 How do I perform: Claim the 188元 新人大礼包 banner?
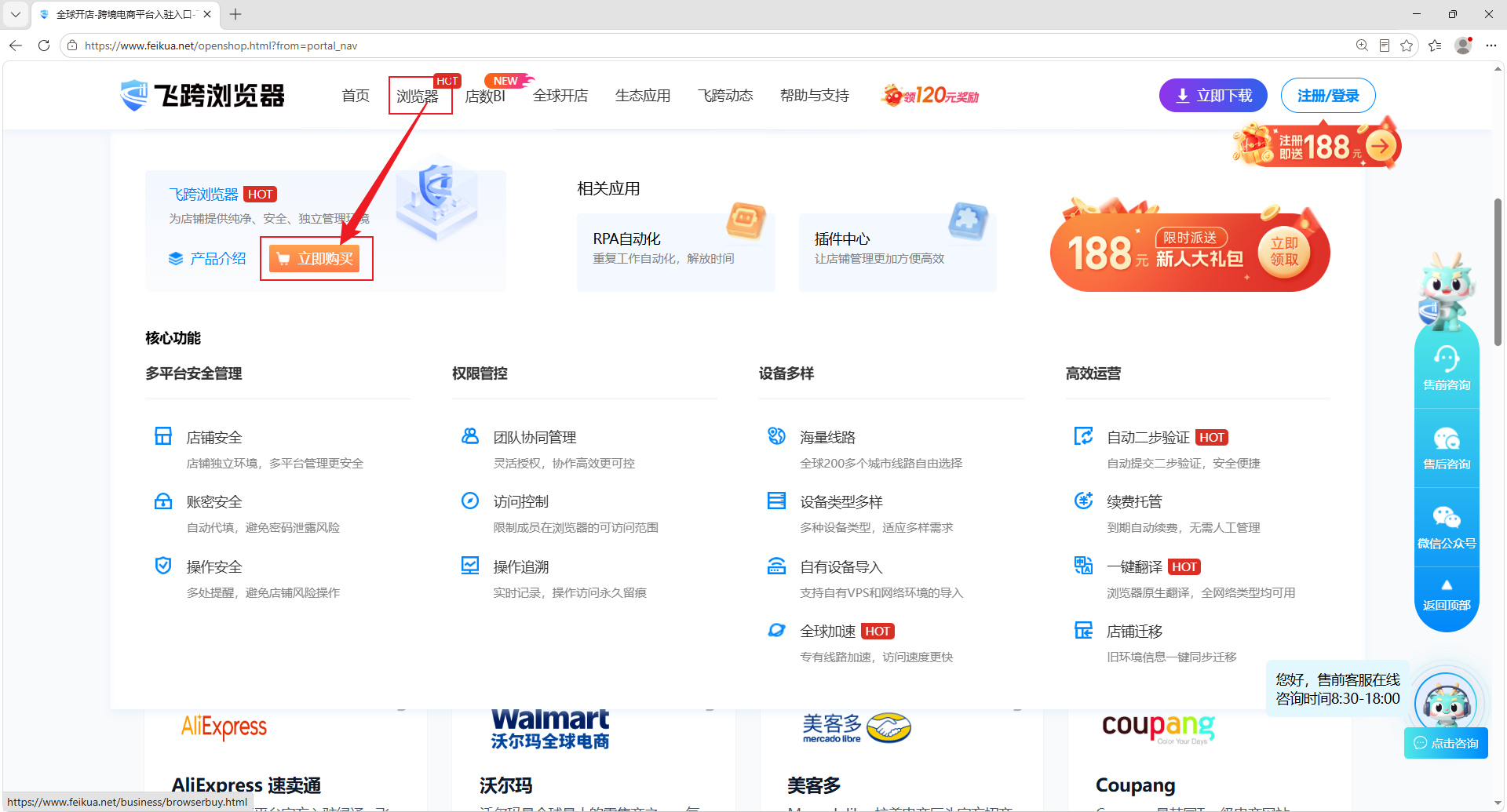click(x=1190, y=252)
